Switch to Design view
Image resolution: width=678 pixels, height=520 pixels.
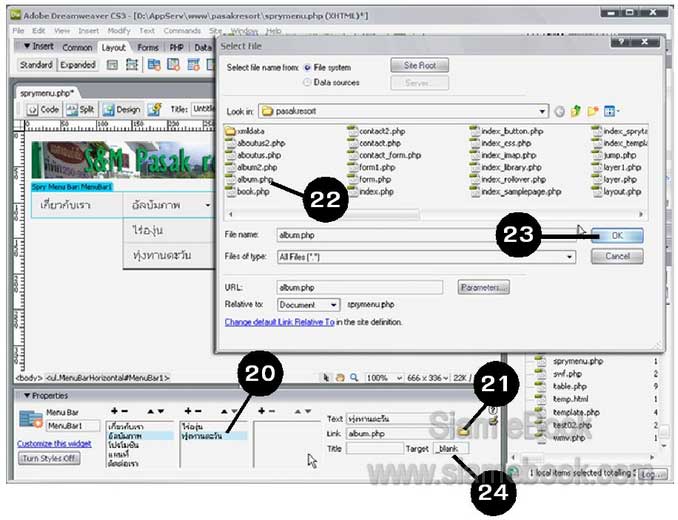point(122,110)
